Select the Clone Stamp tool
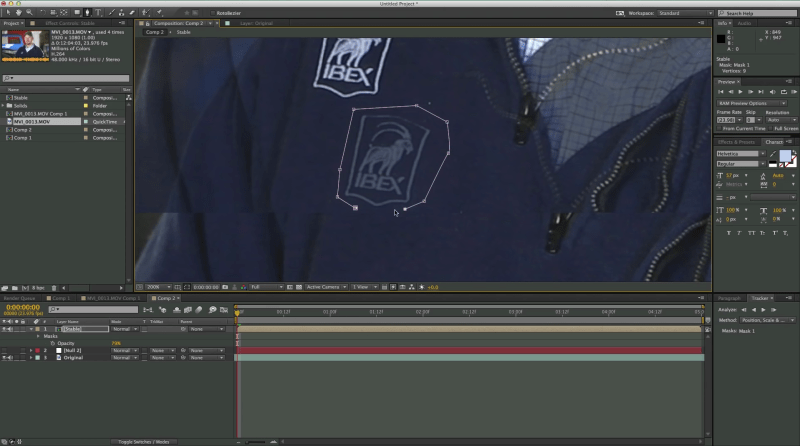The height and width of the screenshot is (446, 800). (x=121, y=12)
